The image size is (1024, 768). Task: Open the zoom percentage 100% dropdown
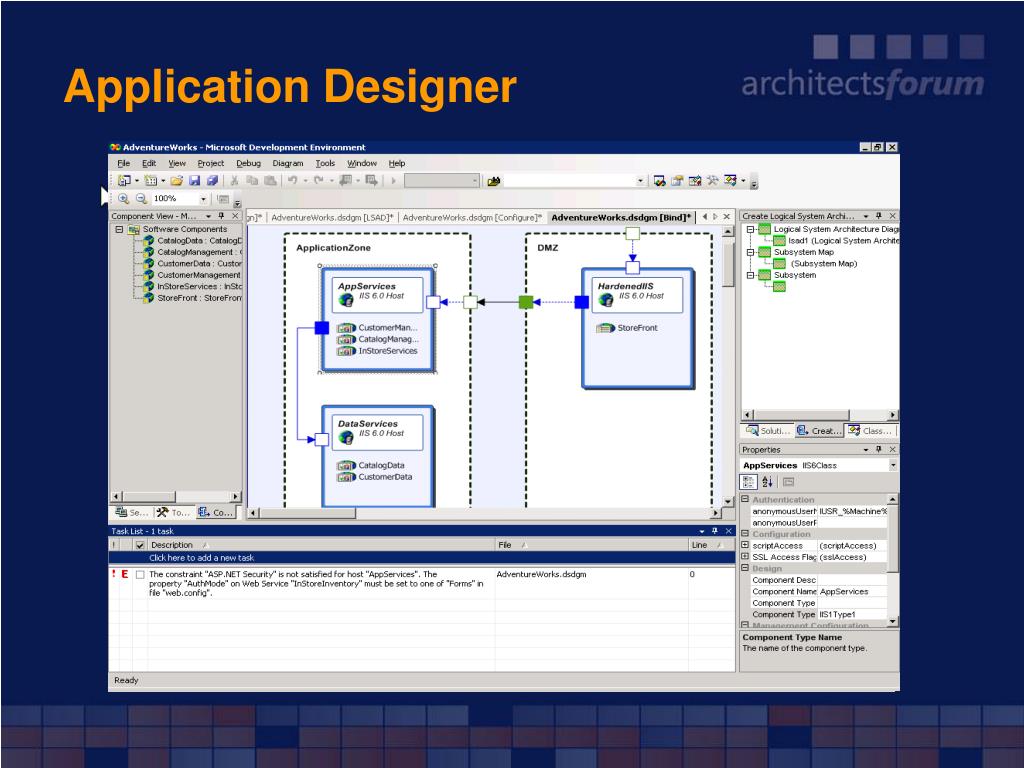(203, 199)
